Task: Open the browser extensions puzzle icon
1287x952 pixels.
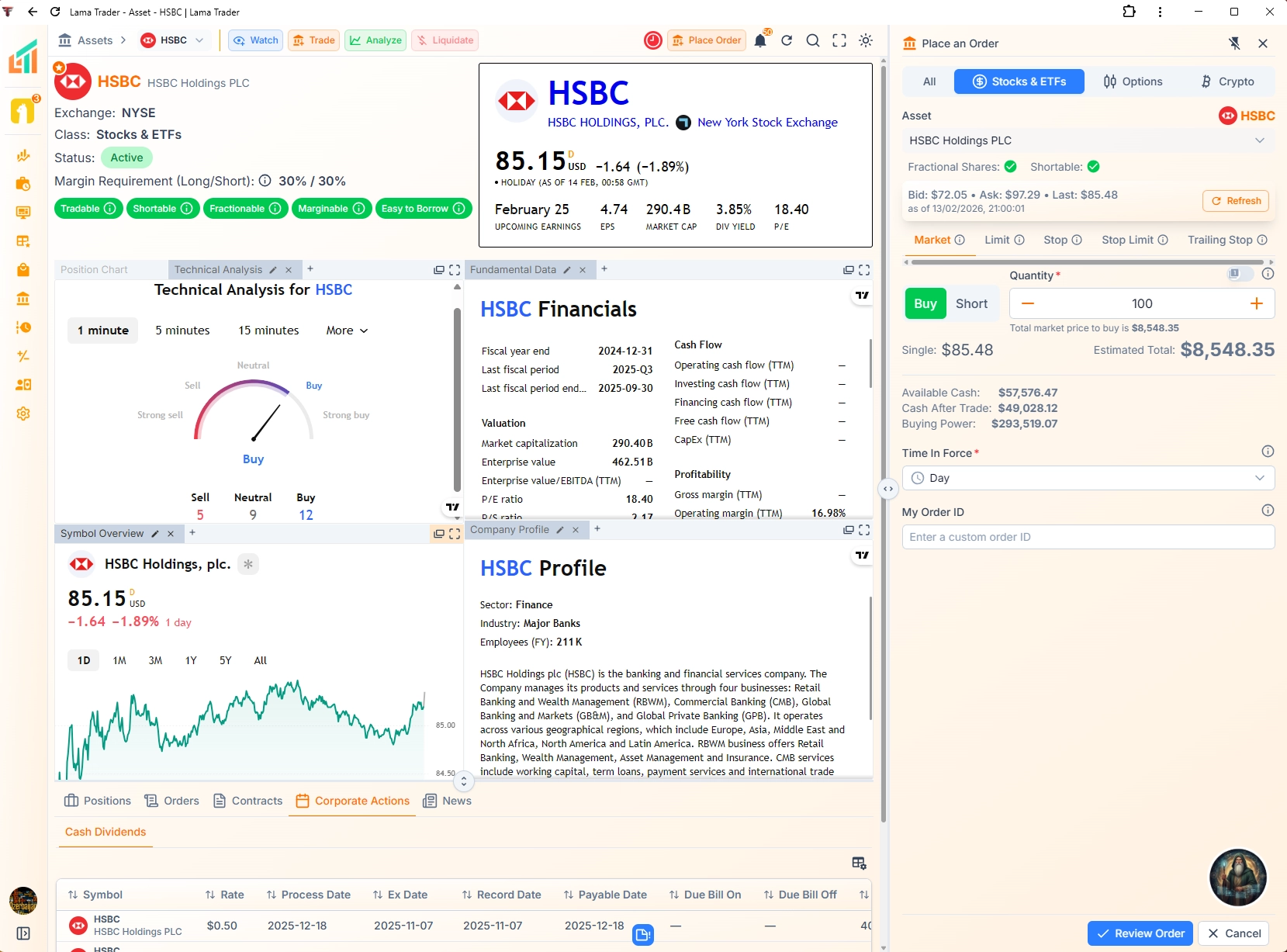Action: [1130, 12]
